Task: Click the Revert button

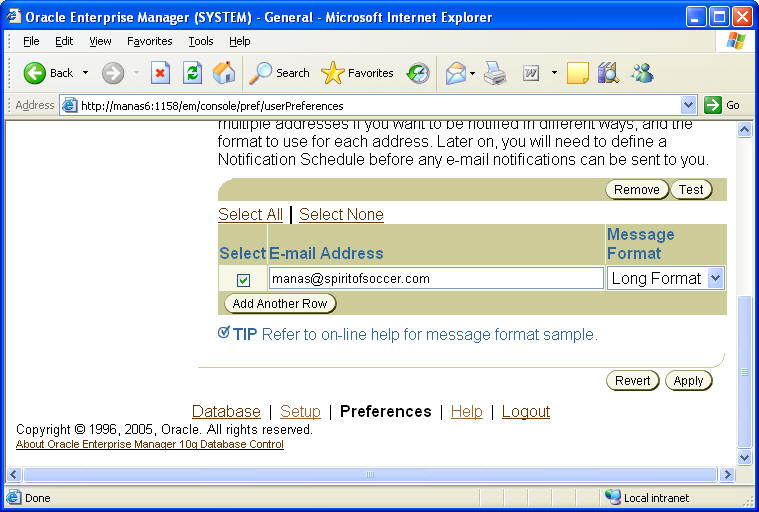Action: tap(633, 380)
